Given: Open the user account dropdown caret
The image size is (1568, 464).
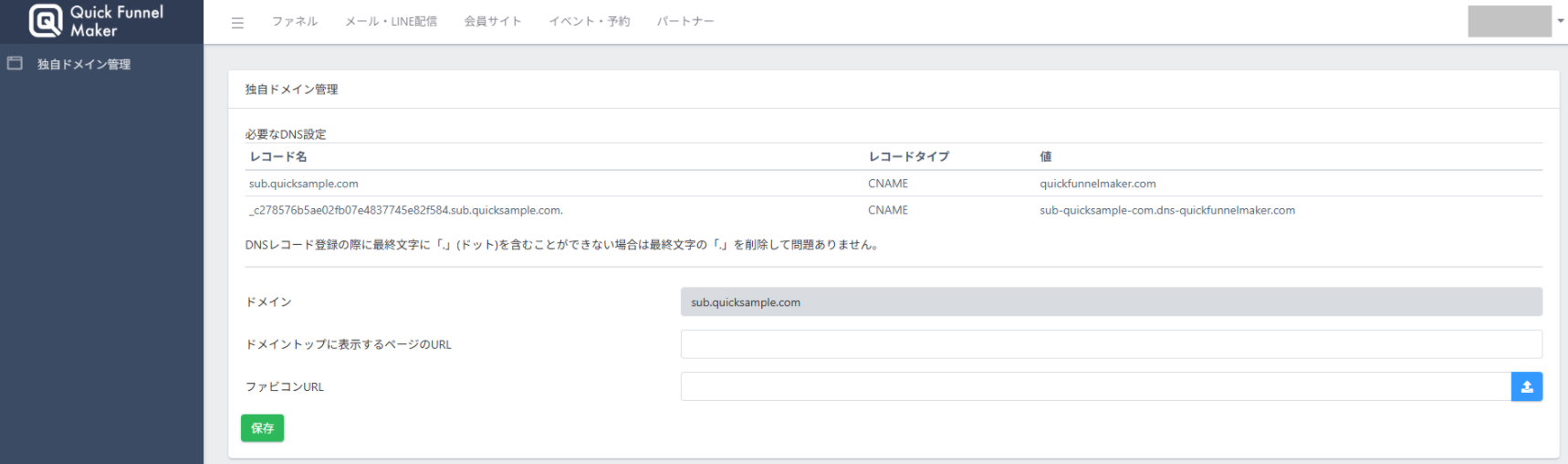Looking at the screenshot, I should tap(1560, 21).
